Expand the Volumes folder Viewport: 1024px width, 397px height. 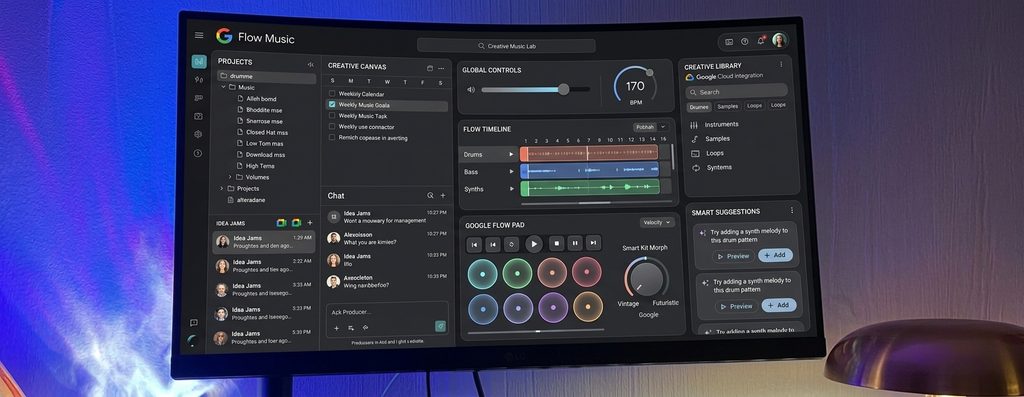[x=230, y=177]
